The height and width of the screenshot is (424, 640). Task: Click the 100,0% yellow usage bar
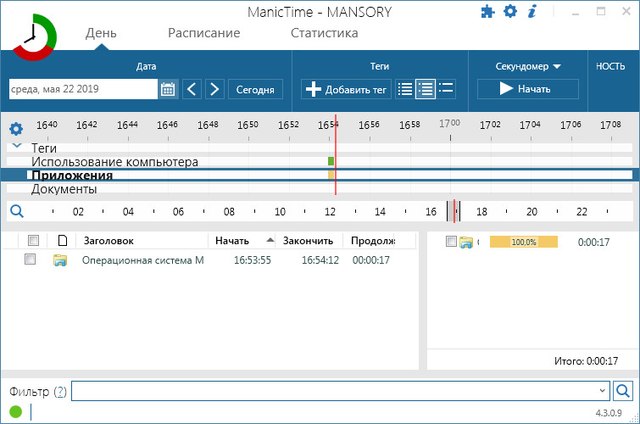[x=523, y=242]
